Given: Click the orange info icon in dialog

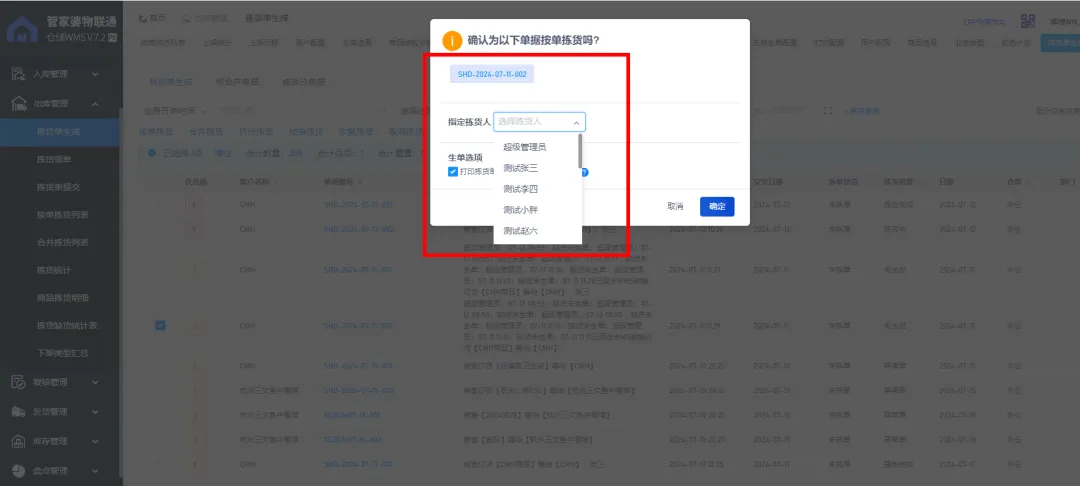Looking at the screenshot, I should coord(452,41).
